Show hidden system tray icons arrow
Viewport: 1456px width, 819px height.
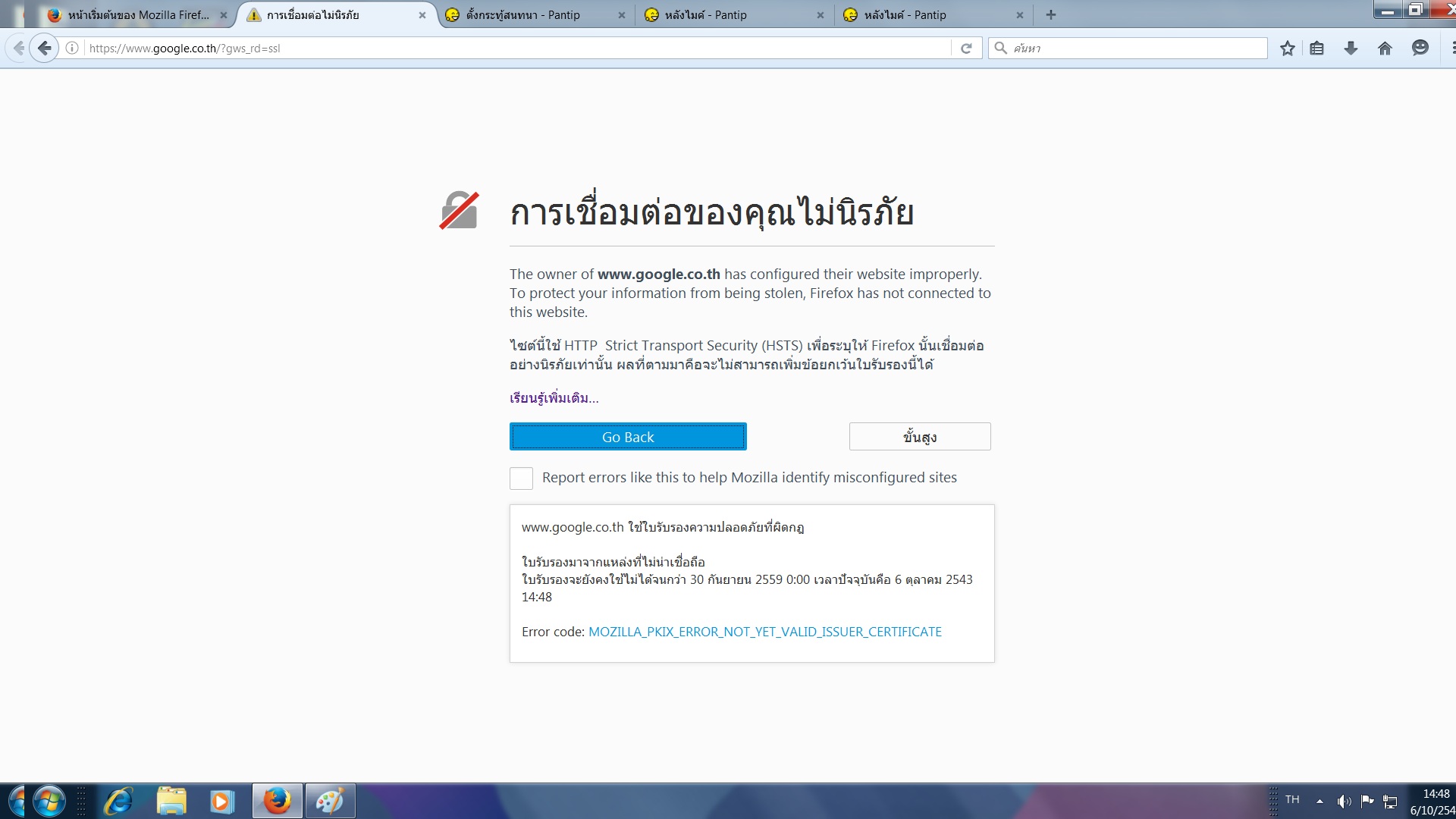(1320, 802)
